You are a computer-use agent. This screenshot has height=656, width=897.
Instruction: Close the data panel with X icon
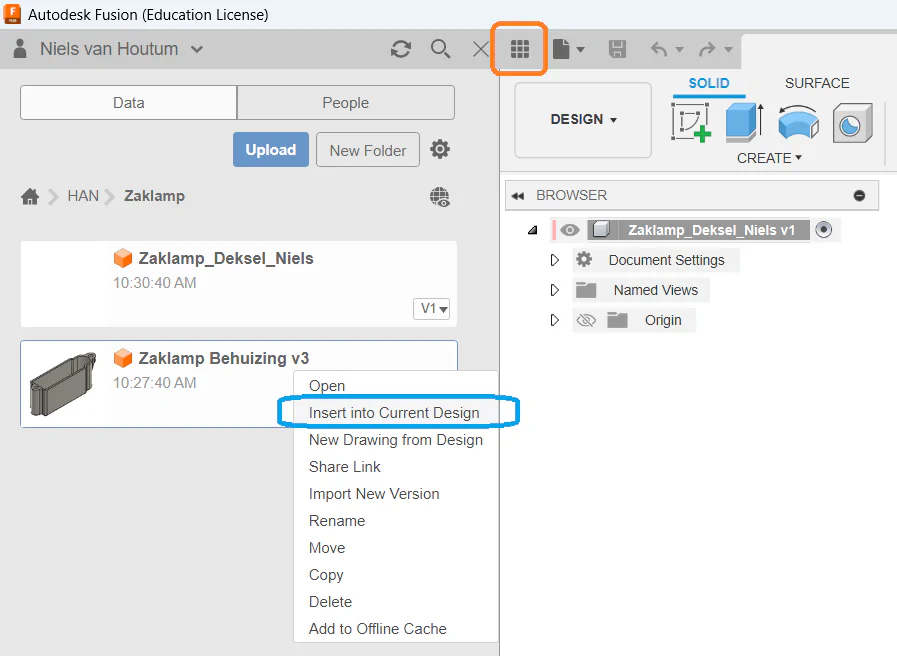coord(481,49)
